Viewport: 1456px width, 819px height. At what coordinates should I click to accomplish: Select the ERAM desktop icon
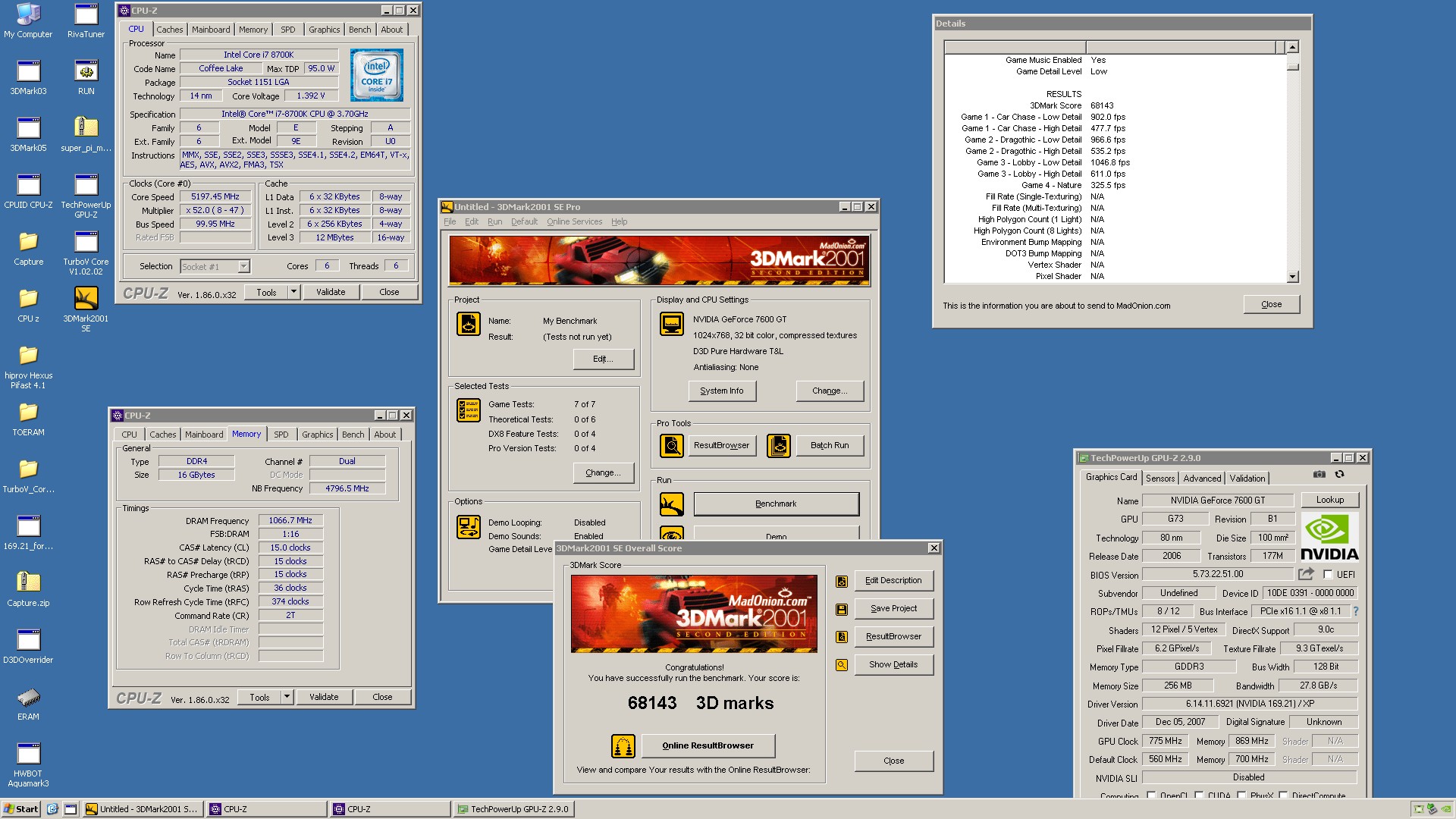[x=28, y=703]
